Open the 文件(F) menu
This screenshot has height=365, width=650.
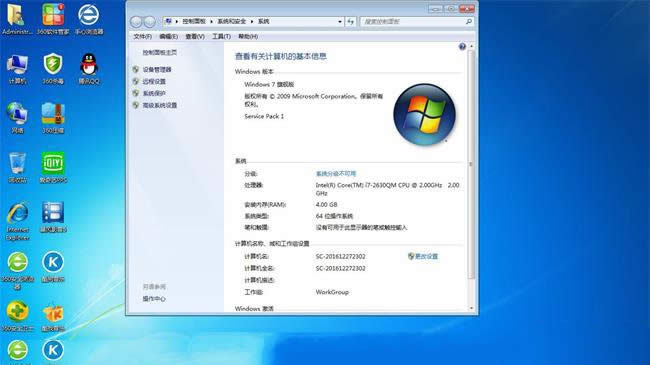(x=143, y=37)
